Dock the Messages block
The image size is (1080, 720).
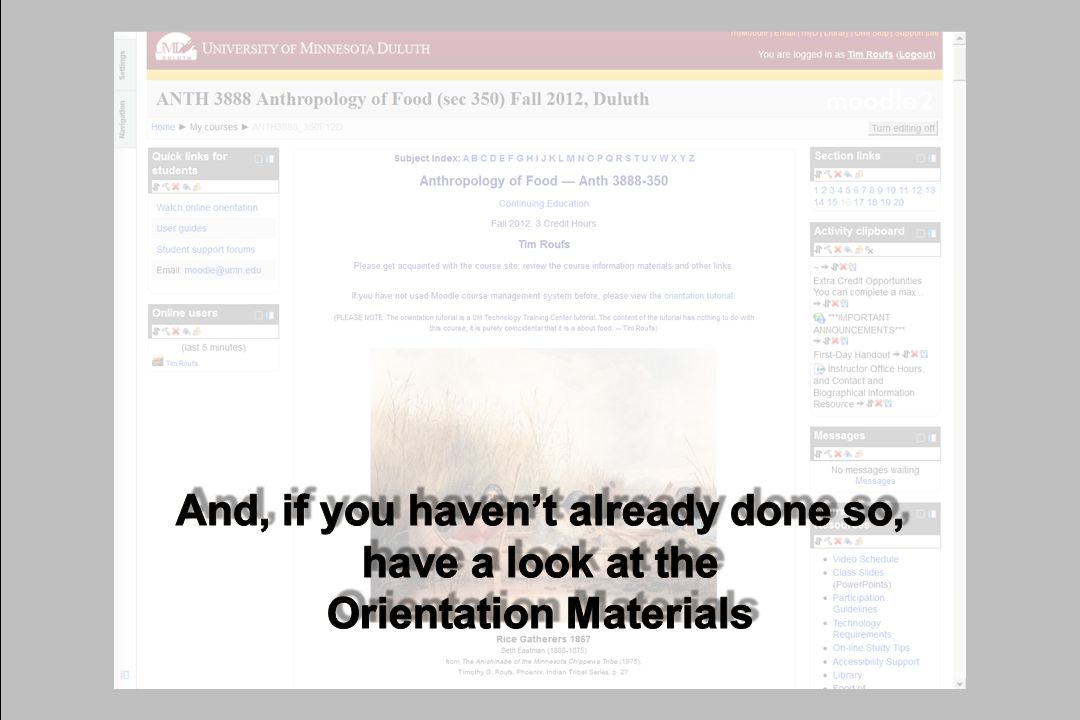tap(932, 438)
